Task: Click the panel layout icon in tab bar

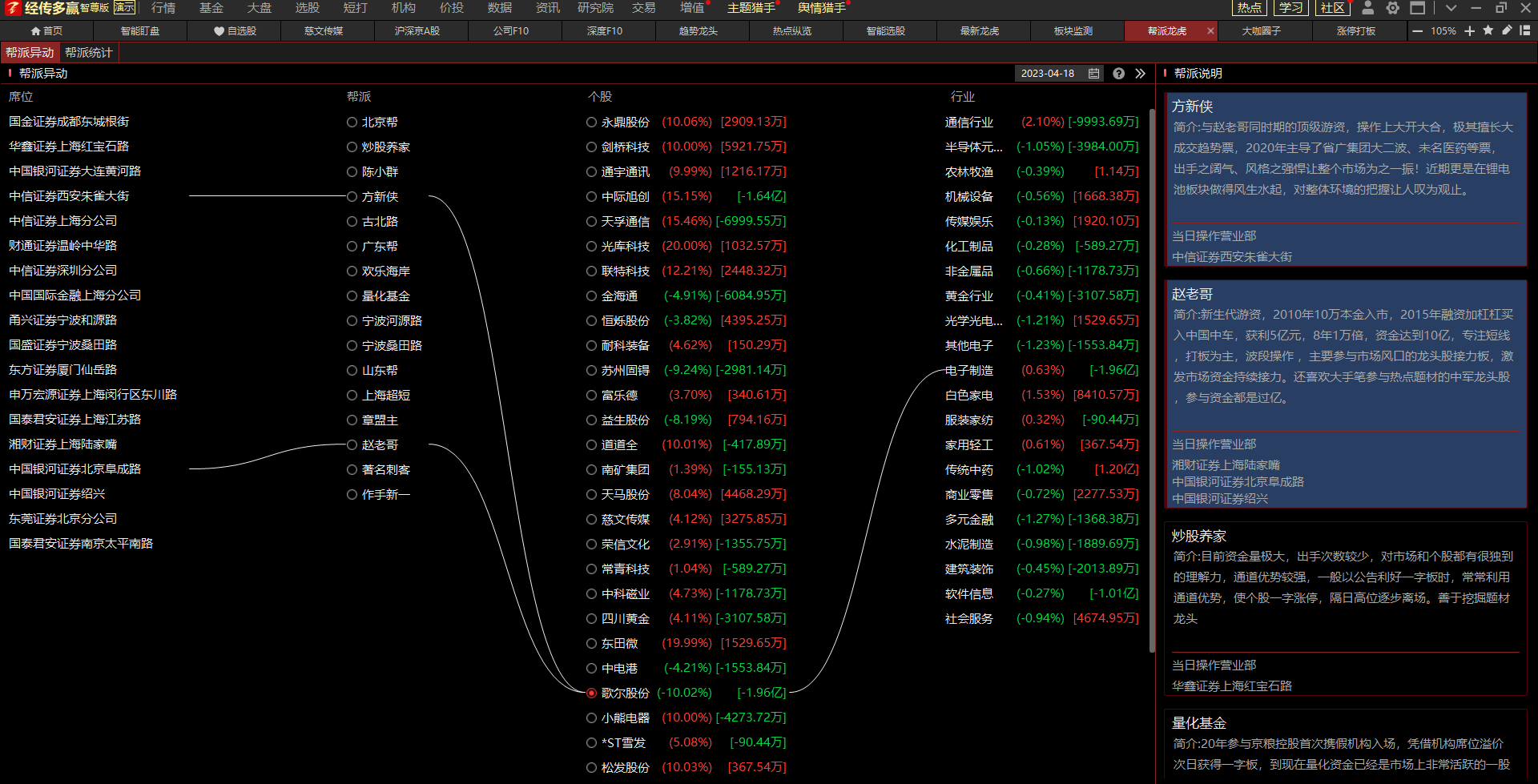Action: 1525,30
